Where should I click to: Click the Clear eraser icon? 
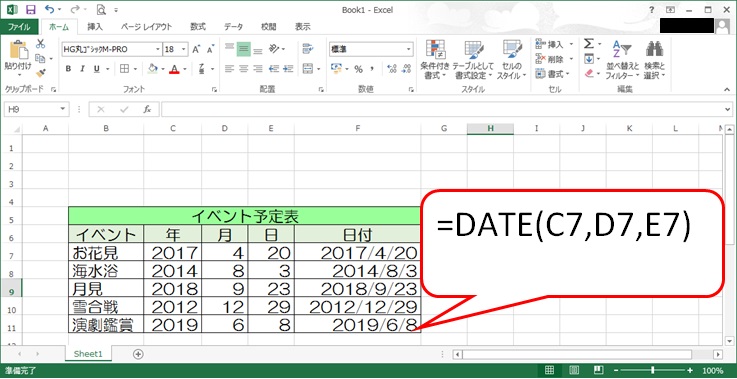589,74
